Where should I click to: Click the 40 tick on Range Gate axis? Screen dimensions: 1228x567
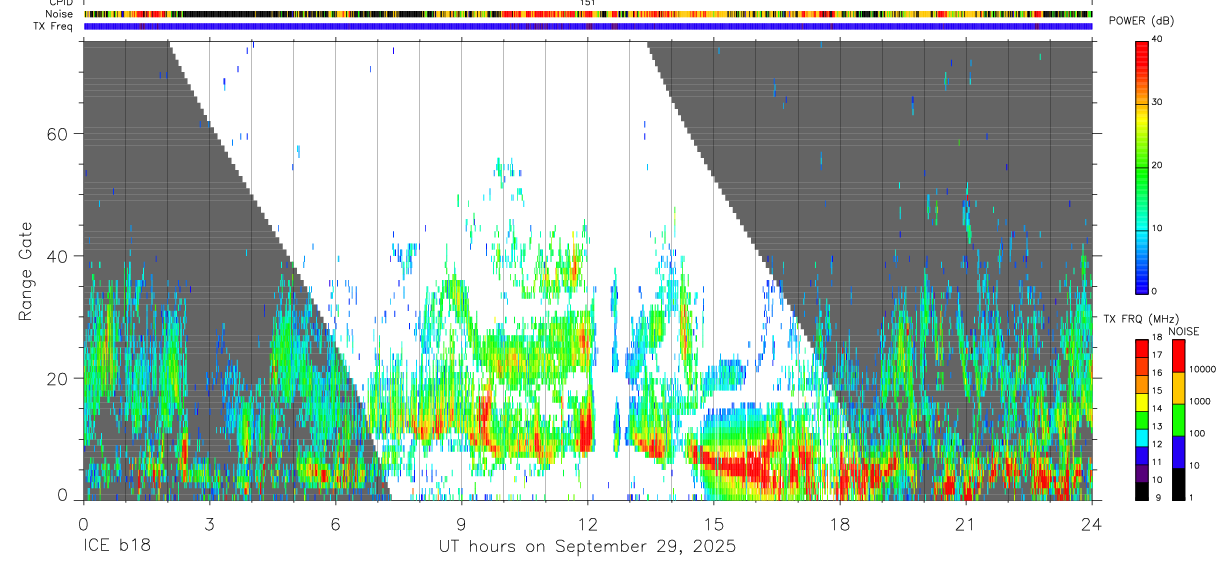[58, 256]
